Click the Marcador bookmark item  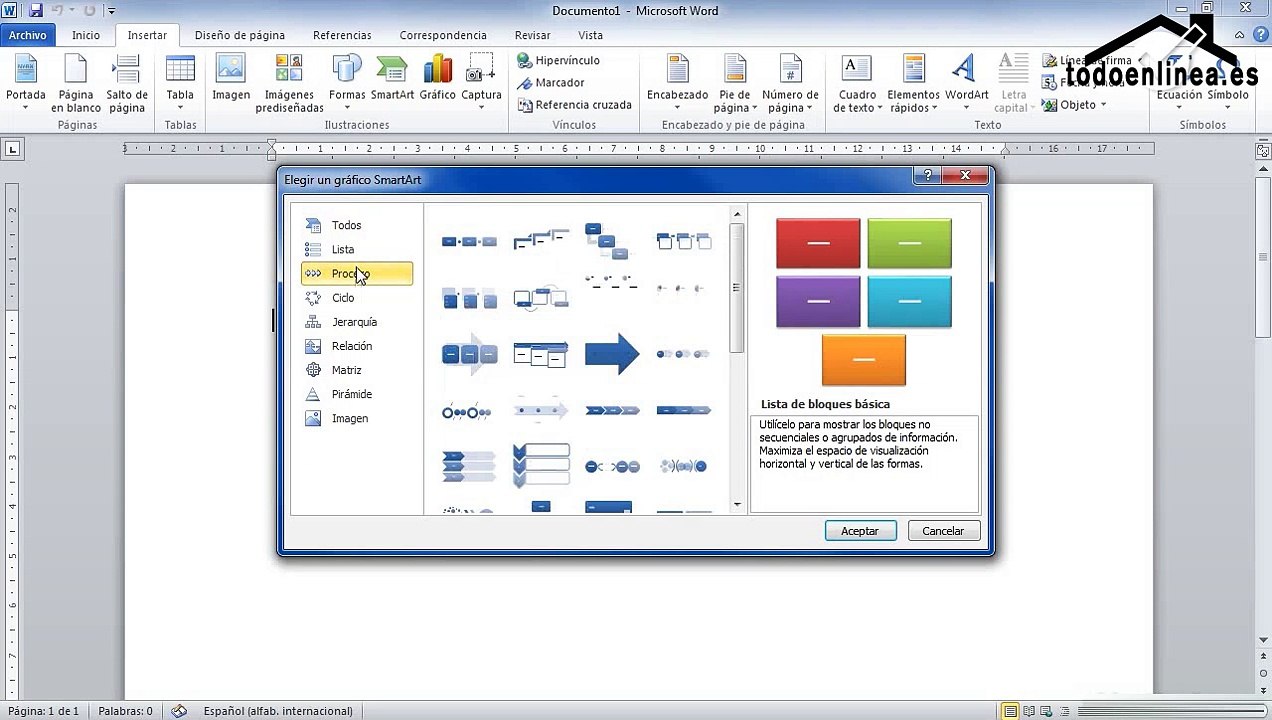click(550, 83)
